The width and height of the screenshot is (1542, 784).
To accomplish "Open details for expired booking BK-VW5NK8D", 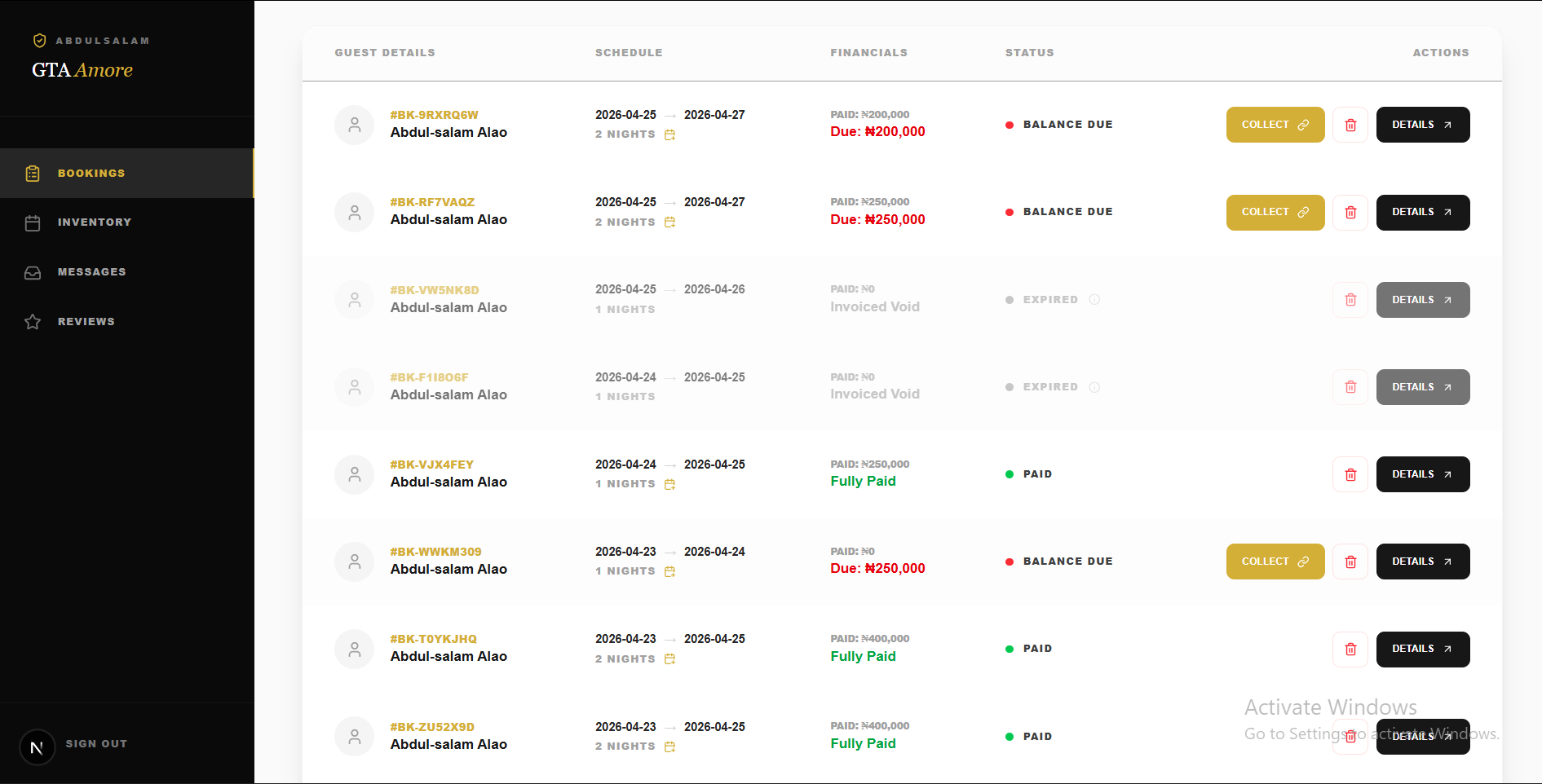I will click(x=1423, y=300).
